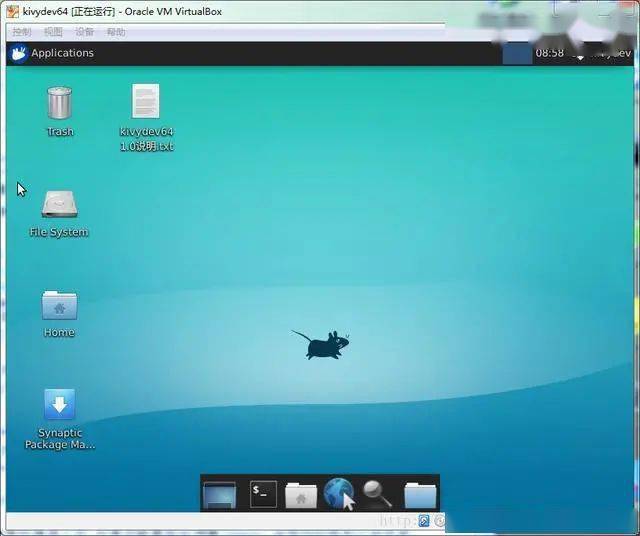
Task: Open the 视图 menu in VirtualBox
Action: pyautogui.click(x=53, y=32)
